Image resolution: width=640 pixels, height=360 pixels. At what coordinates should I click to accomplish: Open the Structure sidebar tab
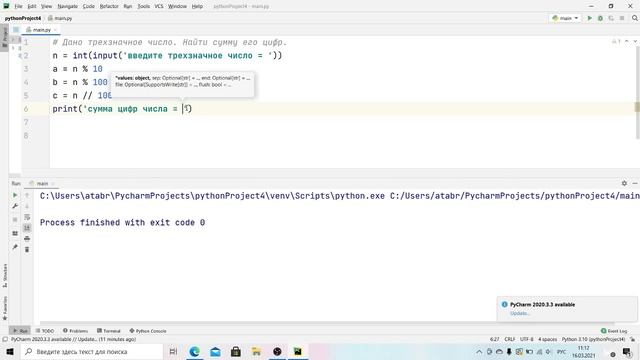(x=4, y=276)
